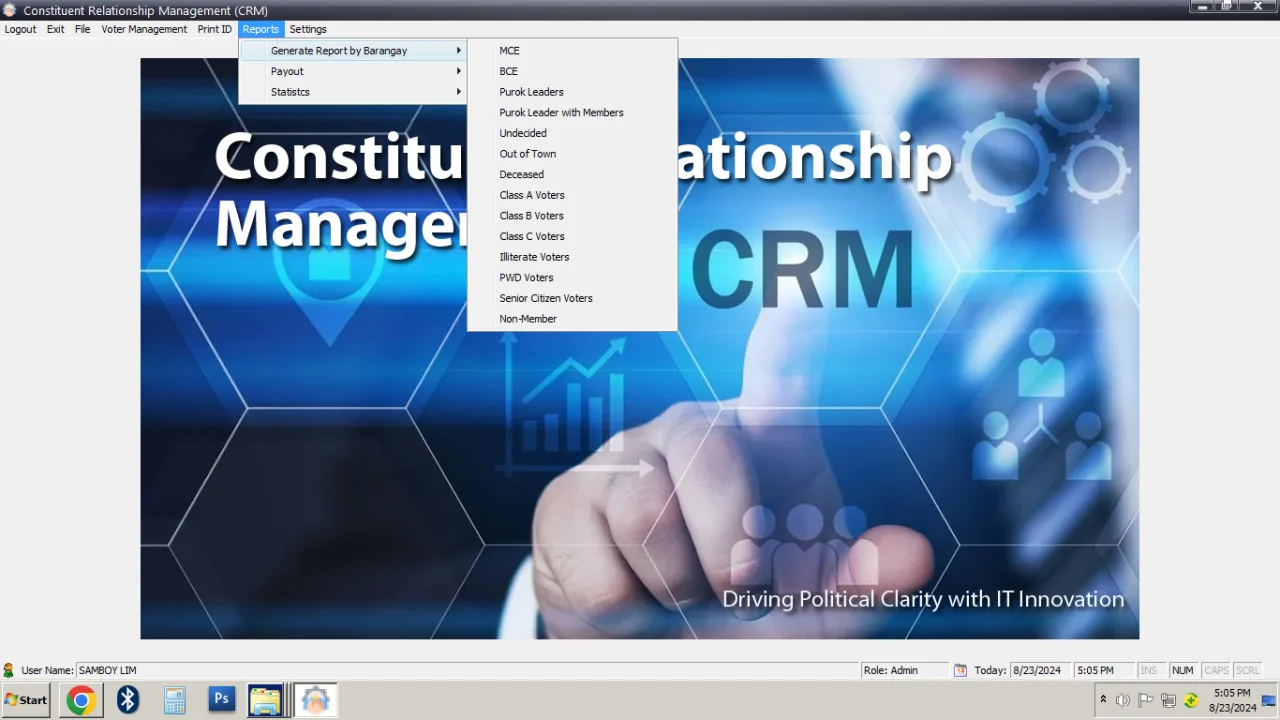Open the Settings menu
This screenshot has height=720, width=1280.
click(x=308, y=29)
